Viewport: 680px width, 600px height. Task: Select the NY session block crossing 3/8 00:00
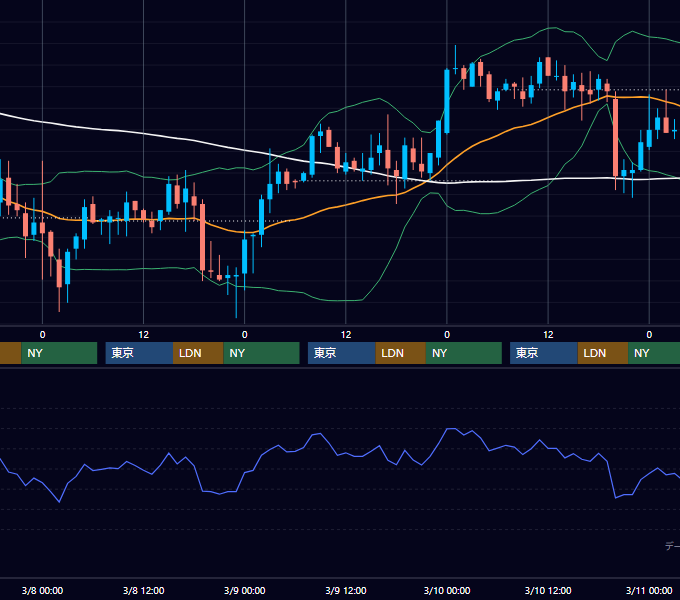[59, 353]
